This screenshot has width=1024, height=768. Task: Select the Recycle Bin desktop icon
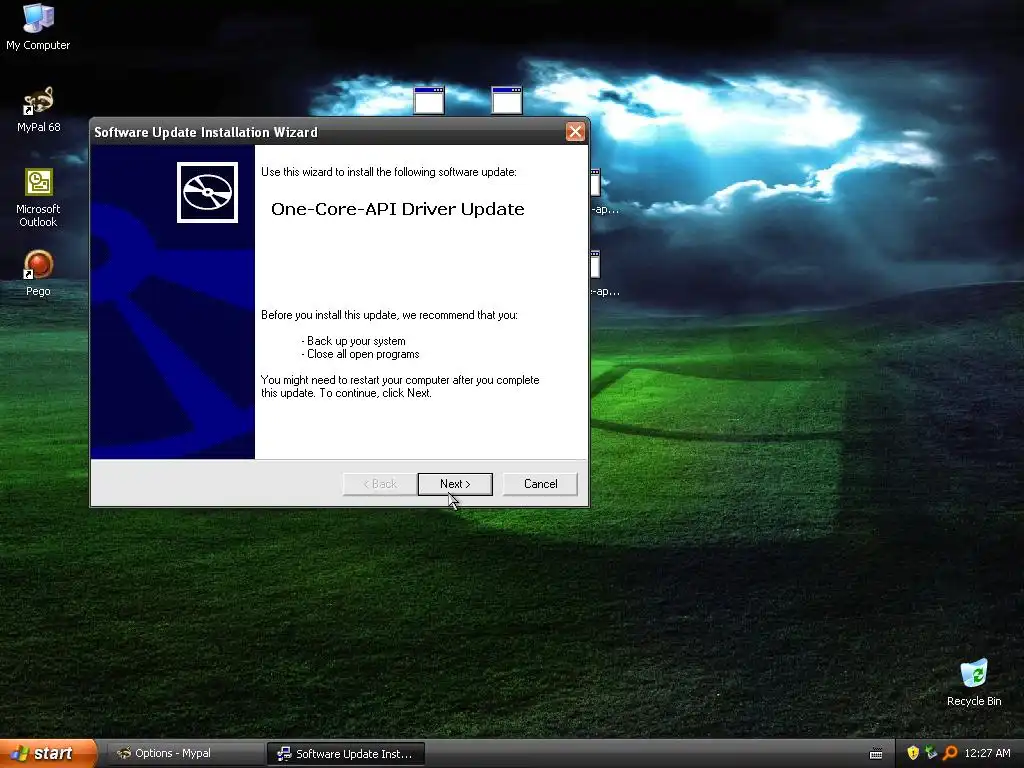coord(974,683)
